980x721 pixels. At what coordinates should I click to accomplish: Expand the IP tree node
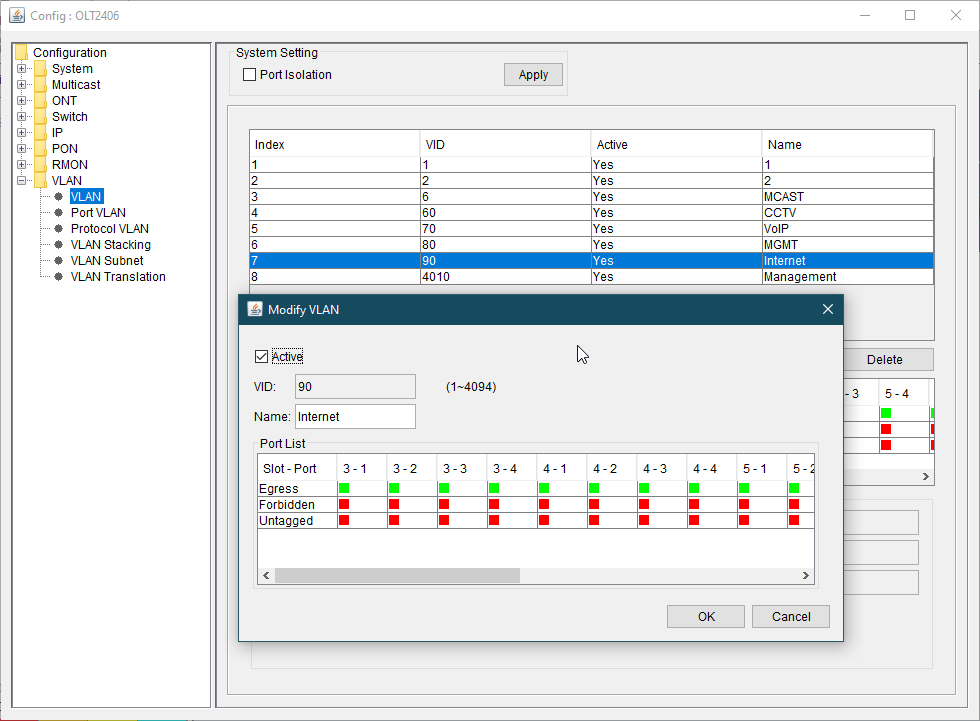pyautogui.click(x=21, y=133)
